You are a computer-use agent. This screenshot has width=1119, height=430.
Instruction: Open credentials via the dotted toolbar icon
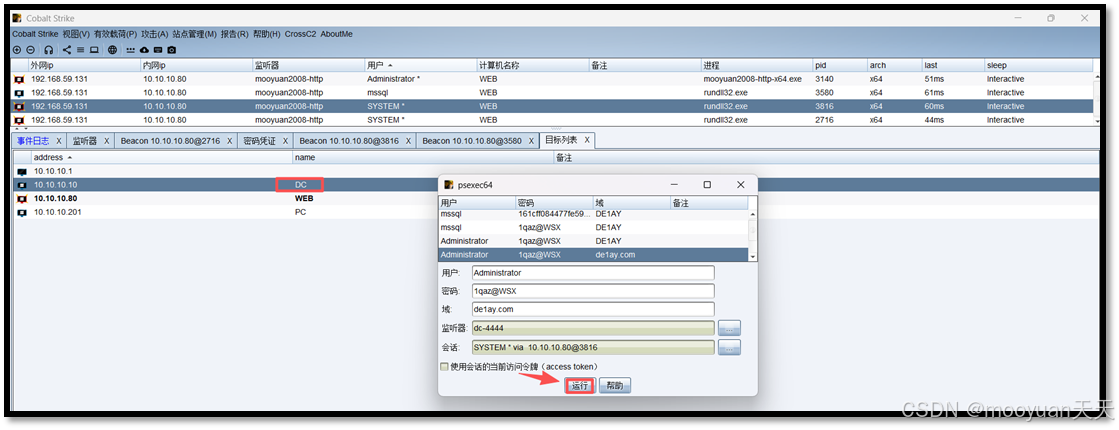point(131,50)
